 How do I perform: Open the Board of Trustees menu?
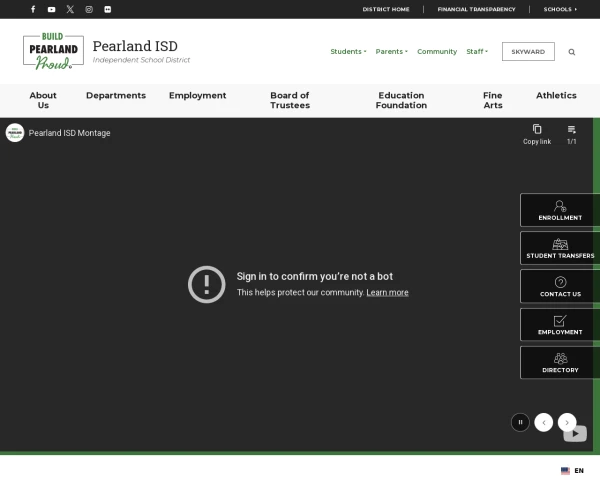[x=290, y=100]
